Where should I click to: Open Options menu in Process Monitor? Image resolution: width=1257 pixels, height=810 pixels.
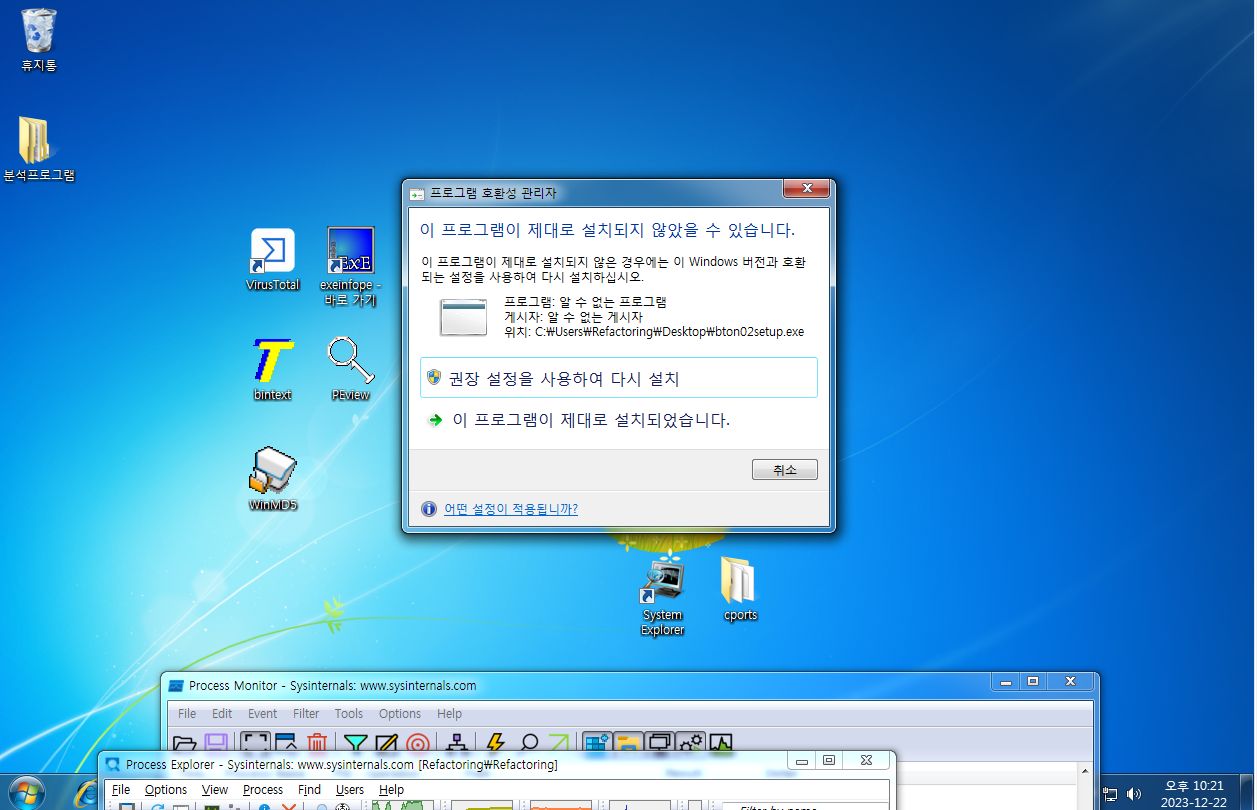(x=400, y=713)
